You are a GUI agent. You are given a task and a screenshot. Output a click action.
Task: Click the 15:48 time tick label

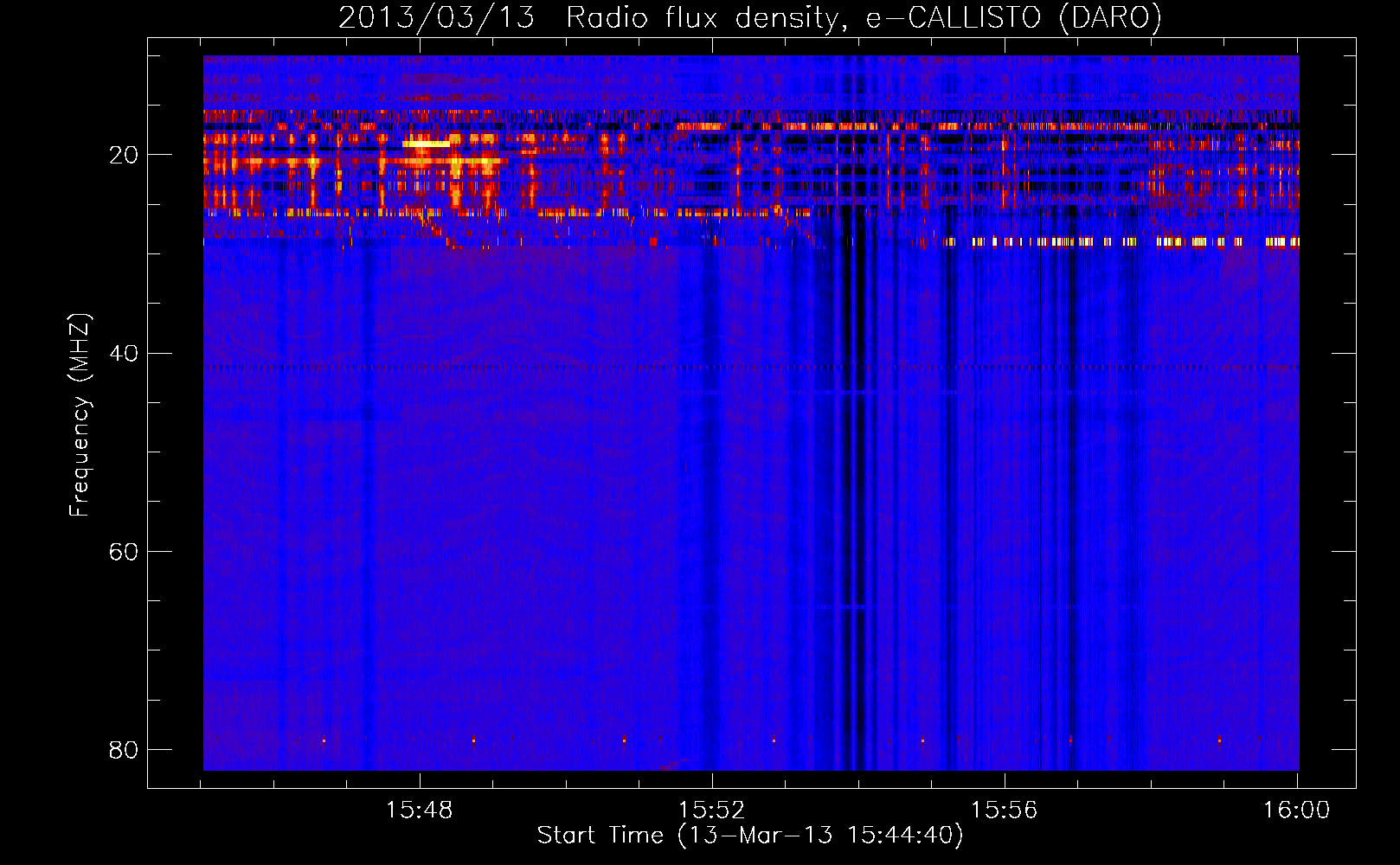(x=419, y=811)
